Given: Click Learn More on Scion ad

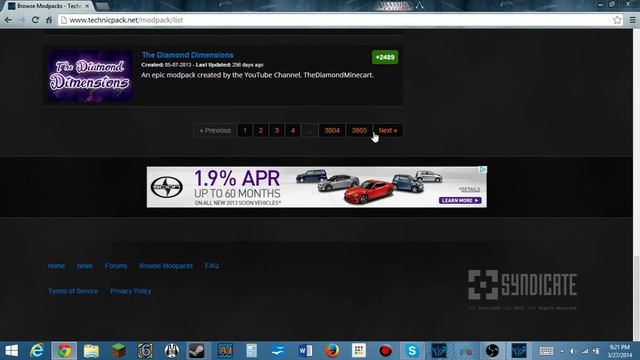Looking at the screenshot, I should 460,200.
